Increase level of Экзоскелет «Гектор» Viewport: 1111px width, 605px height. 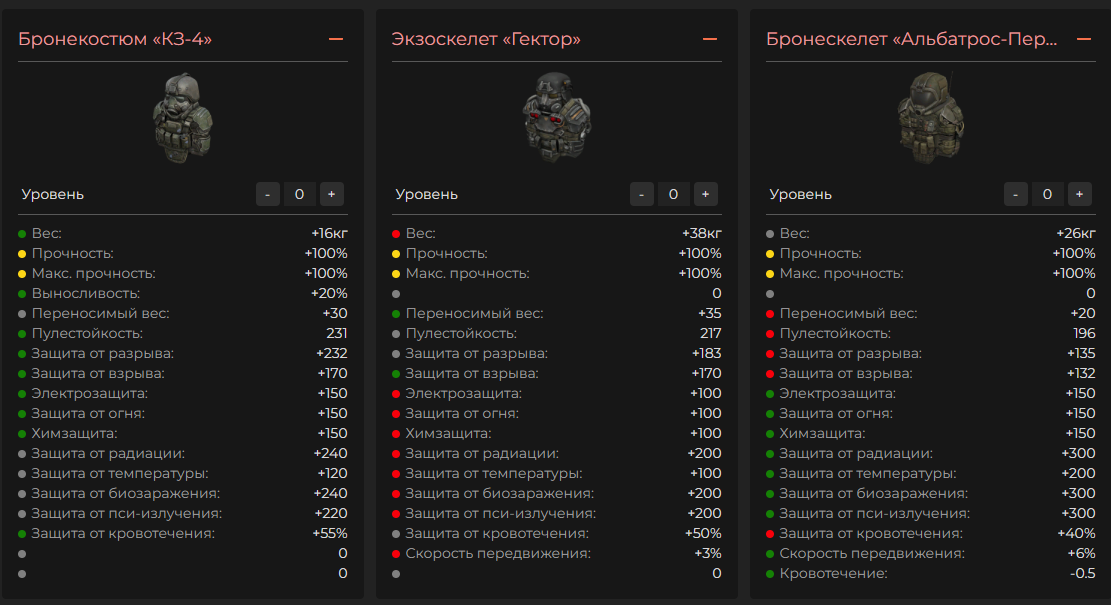[x=705, y=194]
